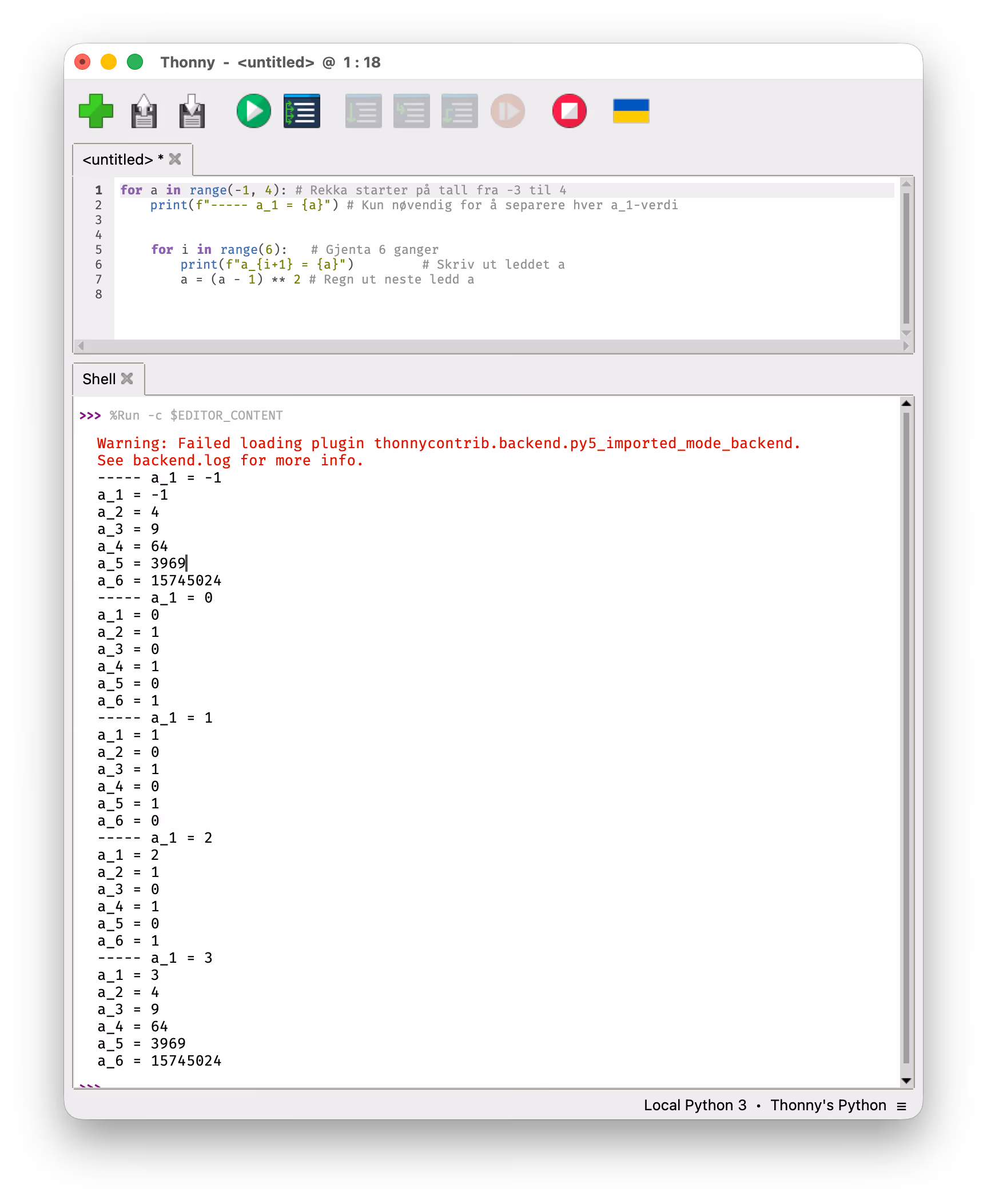Click comment '# Gjenta 6 ganger' in editor
The width and height of the screenshot is (987, 1204).
[x=375, y=249]
